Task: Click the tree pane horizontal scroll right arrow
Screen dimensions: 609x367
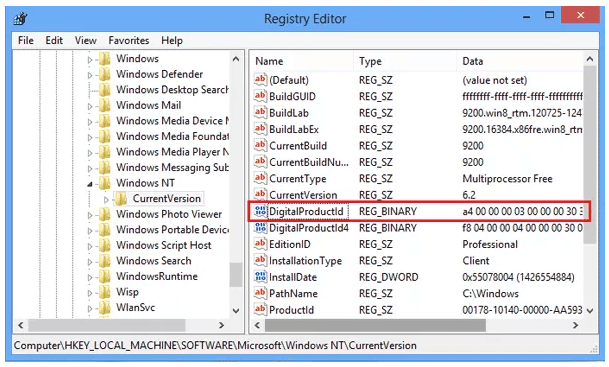Action: (x=222, y=325)
